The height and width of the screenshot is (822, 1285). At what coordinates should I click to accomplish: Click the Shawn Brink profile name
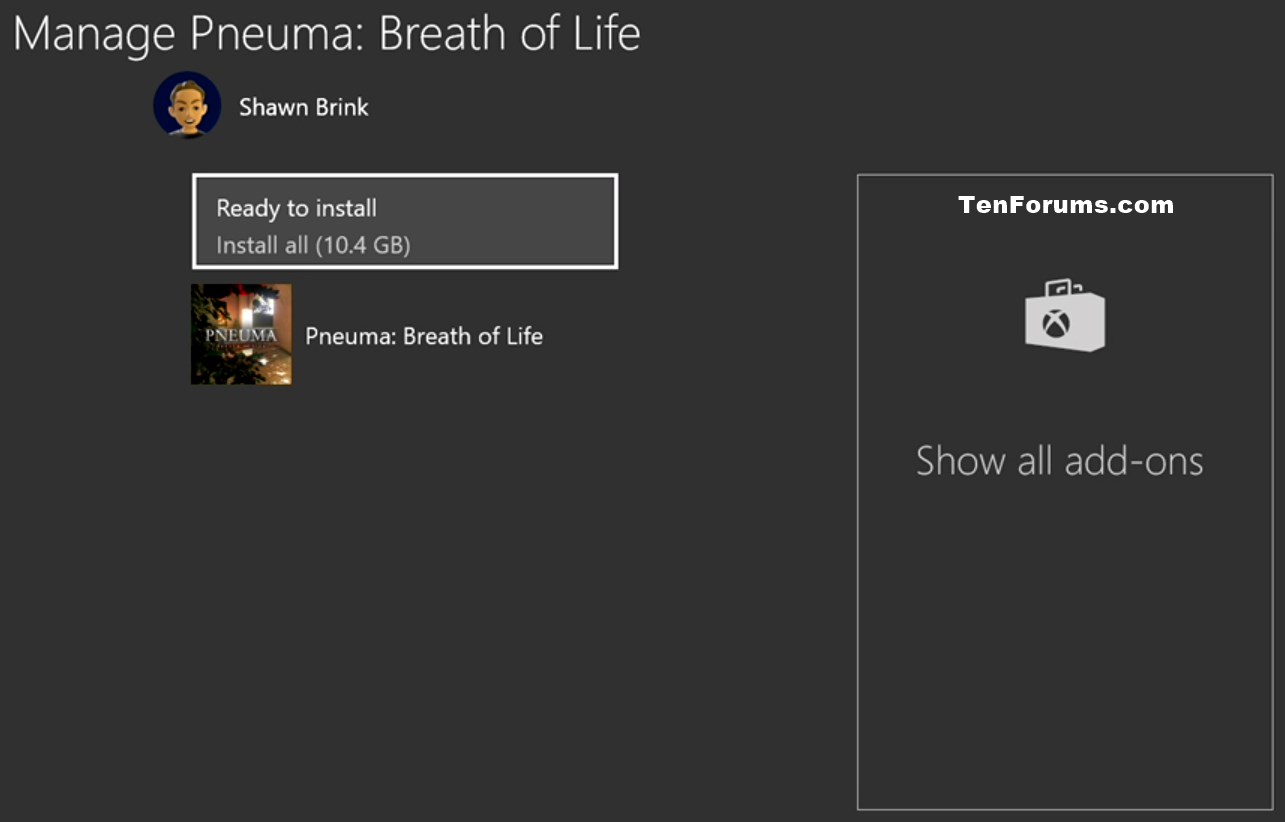[304, 107]
